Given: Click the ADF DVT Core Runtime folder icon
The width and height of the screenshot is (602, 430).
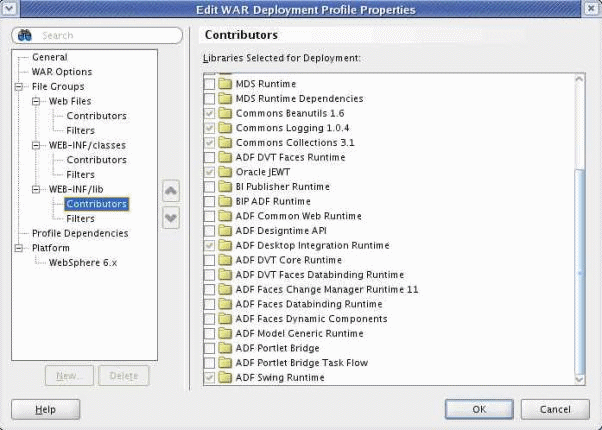Looking at the screenshot, I should 225,260.
